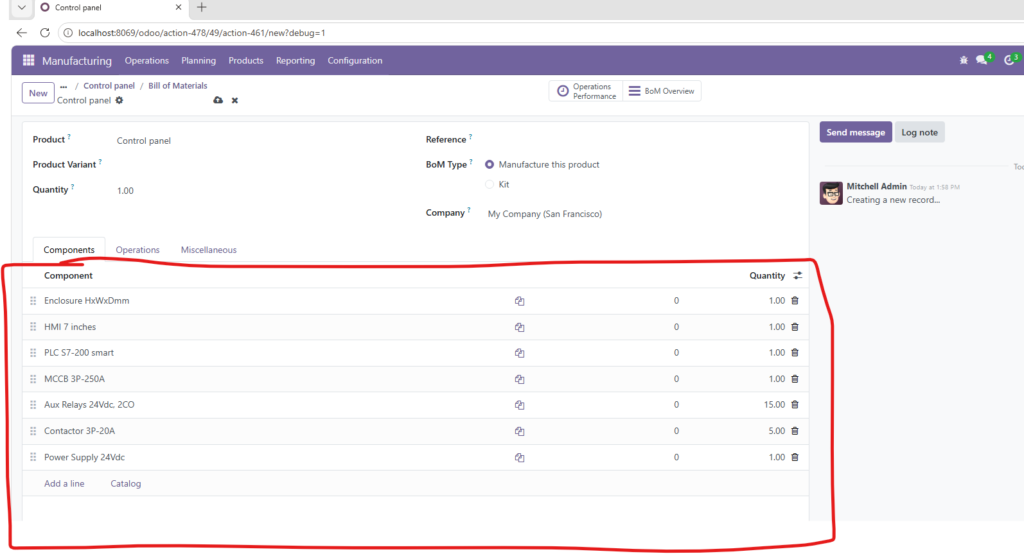
Task: Click the copy icon on PLC S7-200 smart row
Action: pos(520,353)
